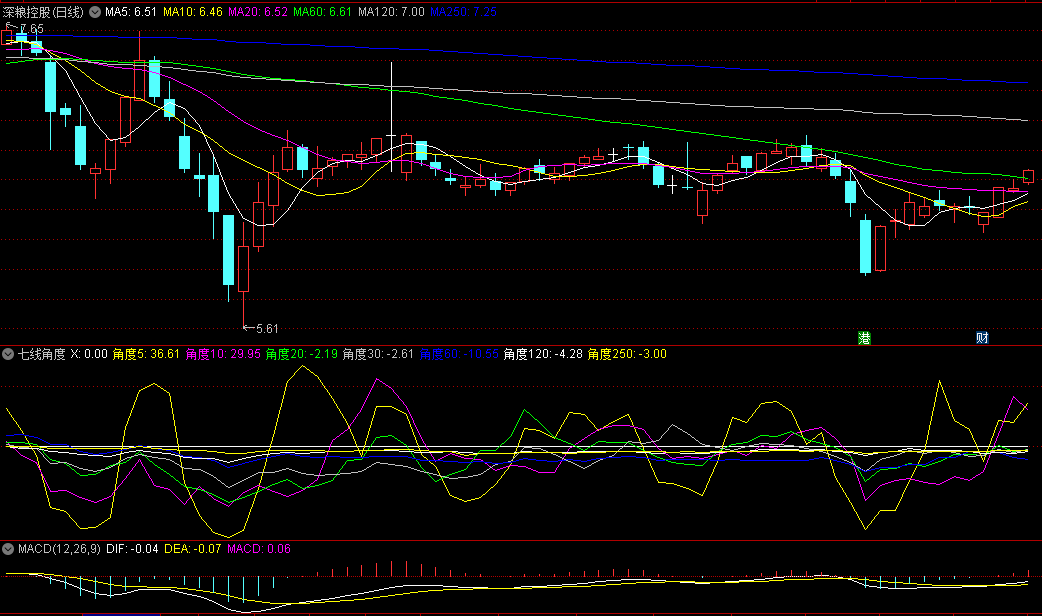The width and height of the screenshot is (1042, 616).
Task: Click the 角度250: -3.00 value
Action: click(627, 354)
